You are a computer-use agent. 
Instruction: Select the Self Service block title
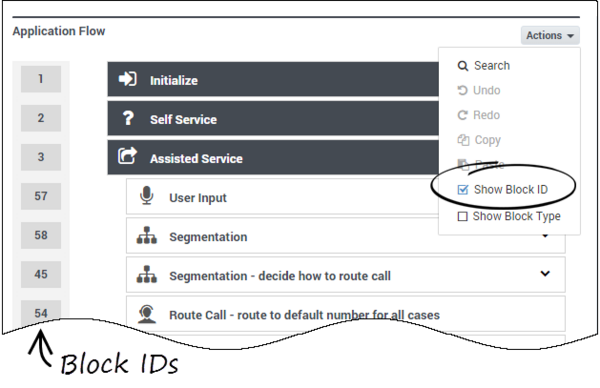tap(183, 119)
